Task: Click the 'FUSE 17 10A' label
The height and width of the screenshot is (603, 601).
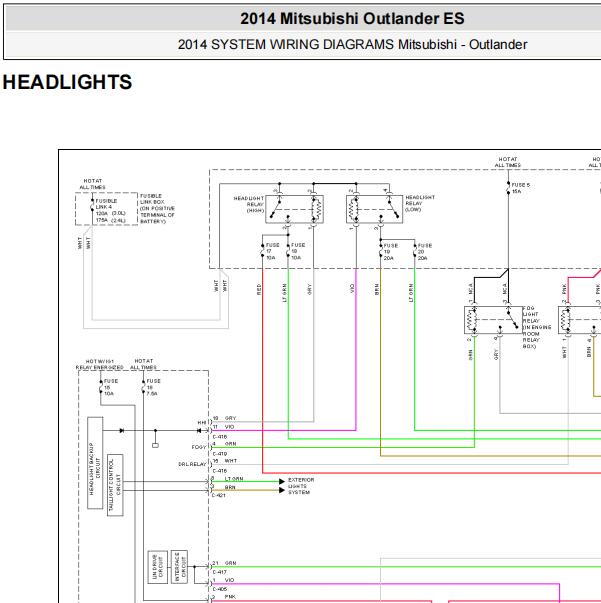Action: coord(272,251)
